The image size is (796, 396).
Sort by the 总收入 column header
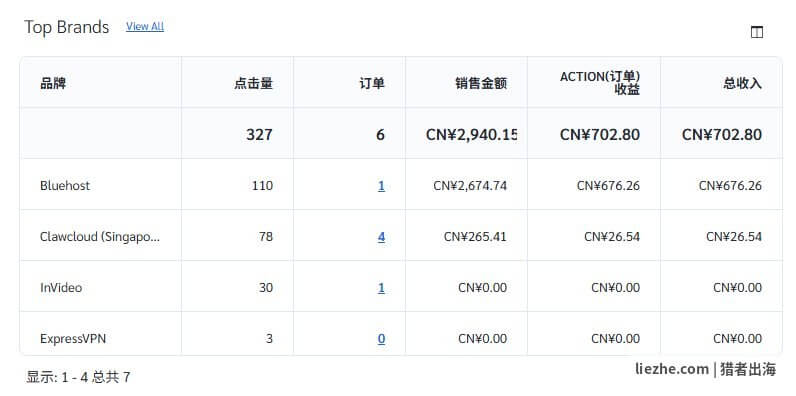743,83
